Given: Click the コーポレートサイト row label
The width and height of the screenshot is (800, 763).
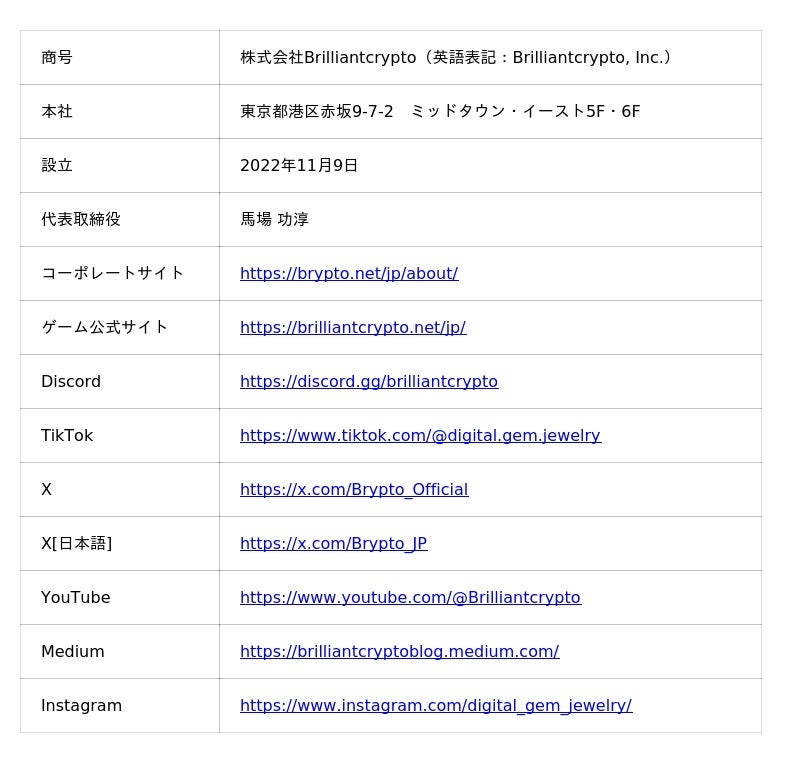Looking at the screenshot, I should click(113, 273).
